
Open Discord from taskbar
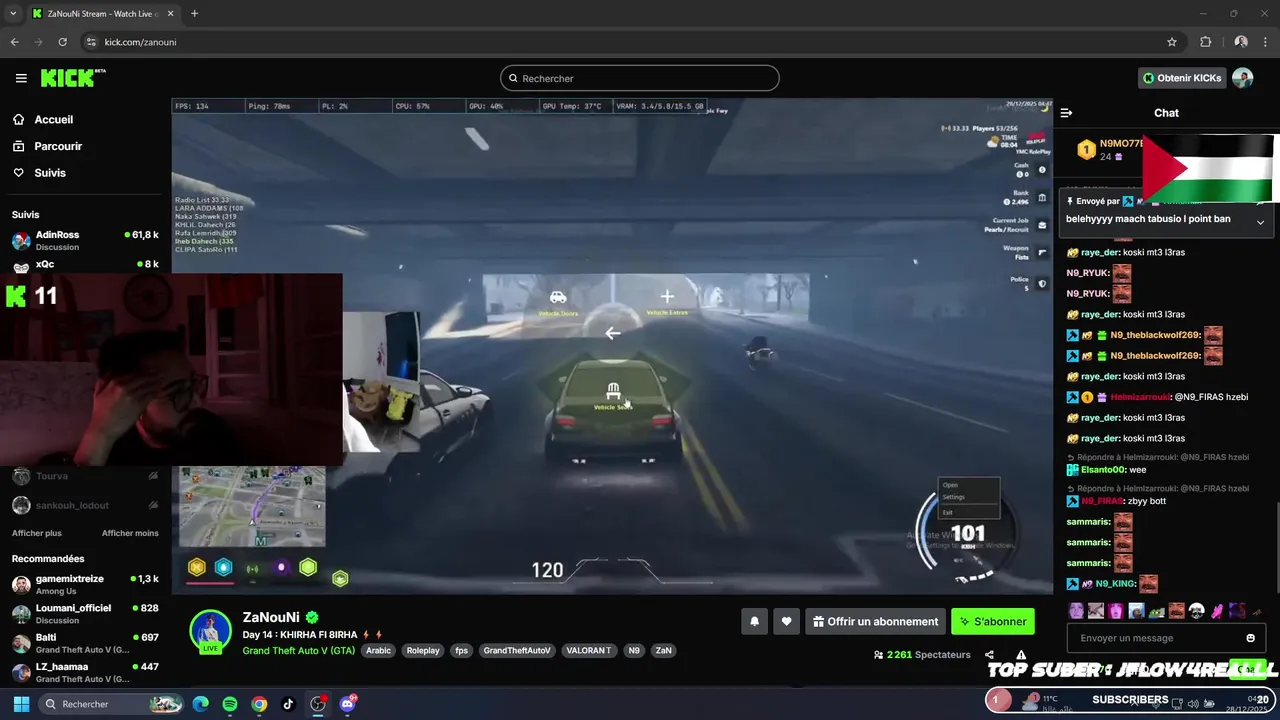348,704
